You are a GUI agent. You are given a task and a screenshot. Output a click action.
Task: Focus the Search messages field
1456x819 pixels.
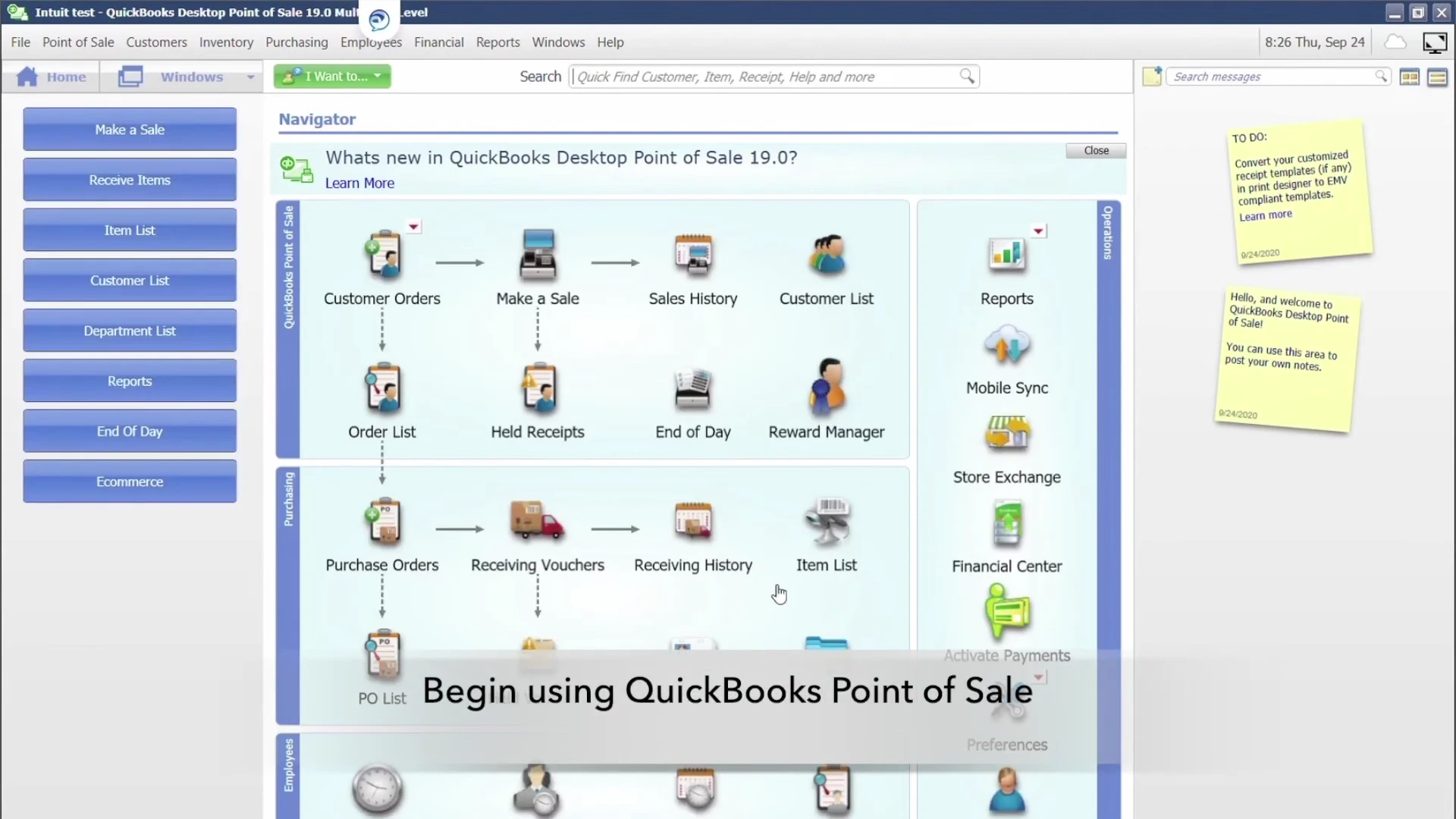(1278, 77)
